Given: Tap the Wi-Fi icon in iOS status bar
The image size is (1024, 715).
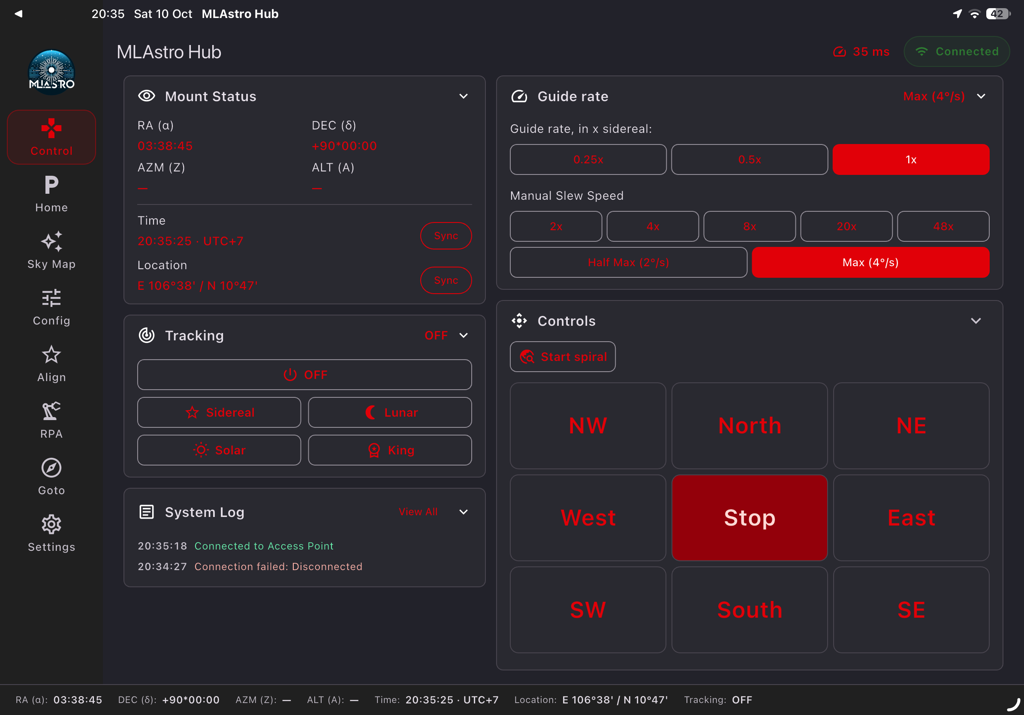Looking at the screenshot, I should coord(974,14).
